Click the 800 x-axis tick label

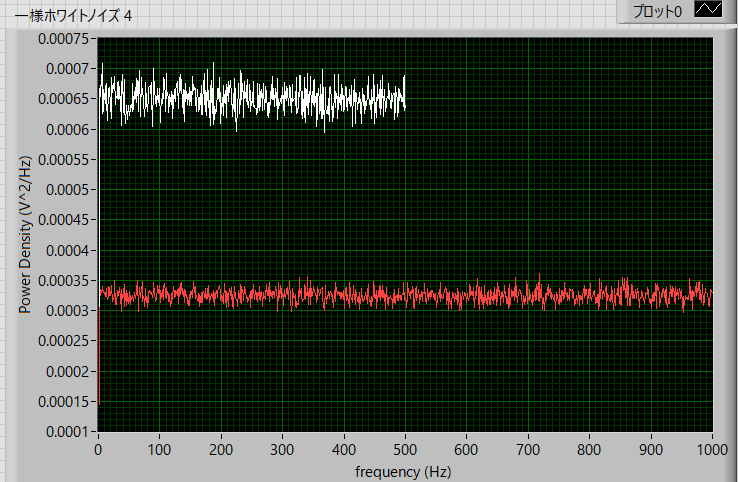pyautogui.click(x=589, y=451)
